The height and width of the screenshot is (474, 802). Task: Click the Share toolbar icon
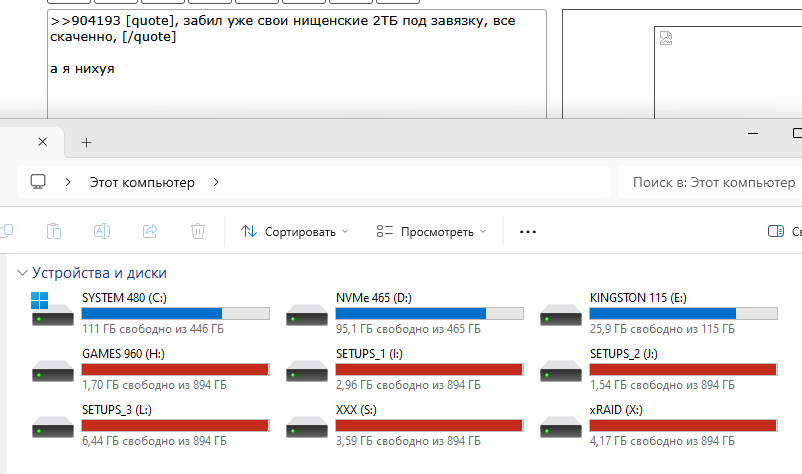click(150, 231)
